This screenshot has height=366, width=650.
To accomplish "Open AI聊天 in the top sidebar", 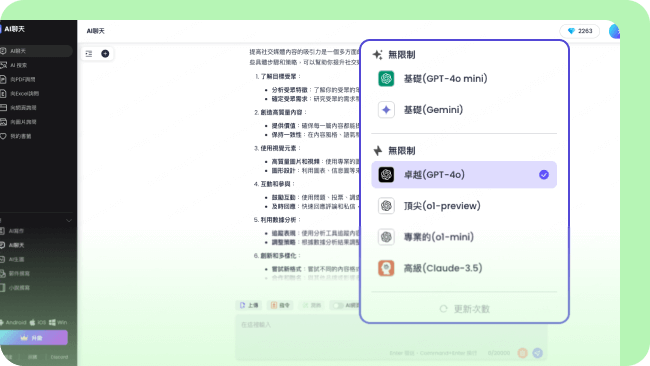I will (x=36, y=51).
